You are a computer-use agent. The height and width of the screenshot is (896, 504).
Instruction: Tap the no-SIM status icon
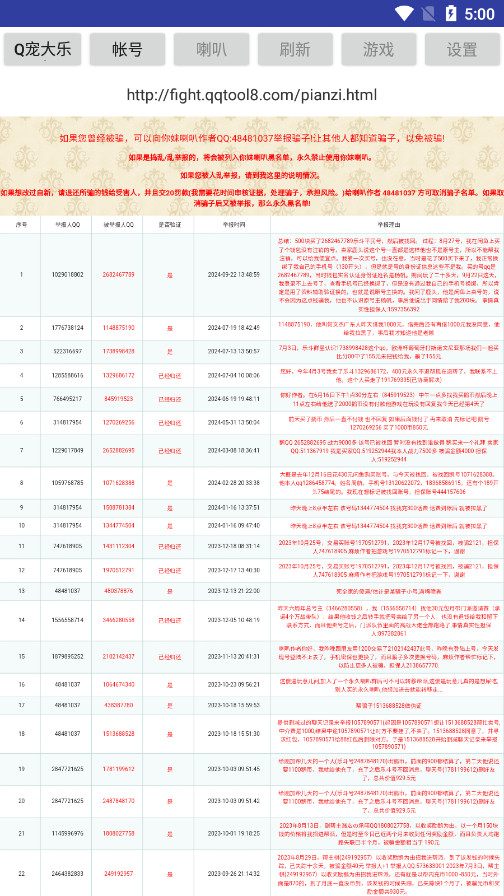point(429,13)
